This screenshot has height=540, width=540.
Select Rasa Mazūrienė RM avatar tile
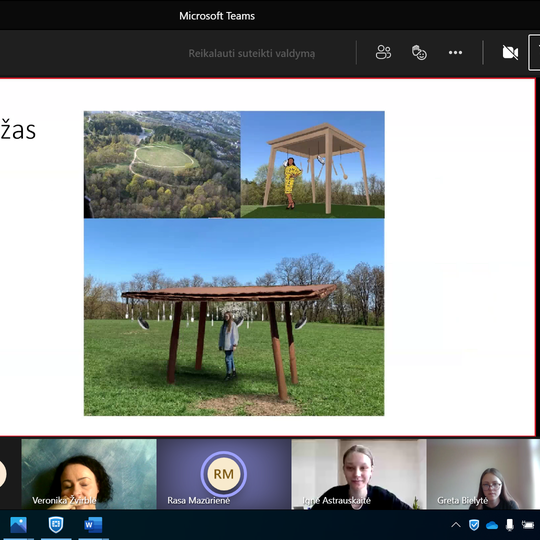pyautogui.click(x=224, y=474)
